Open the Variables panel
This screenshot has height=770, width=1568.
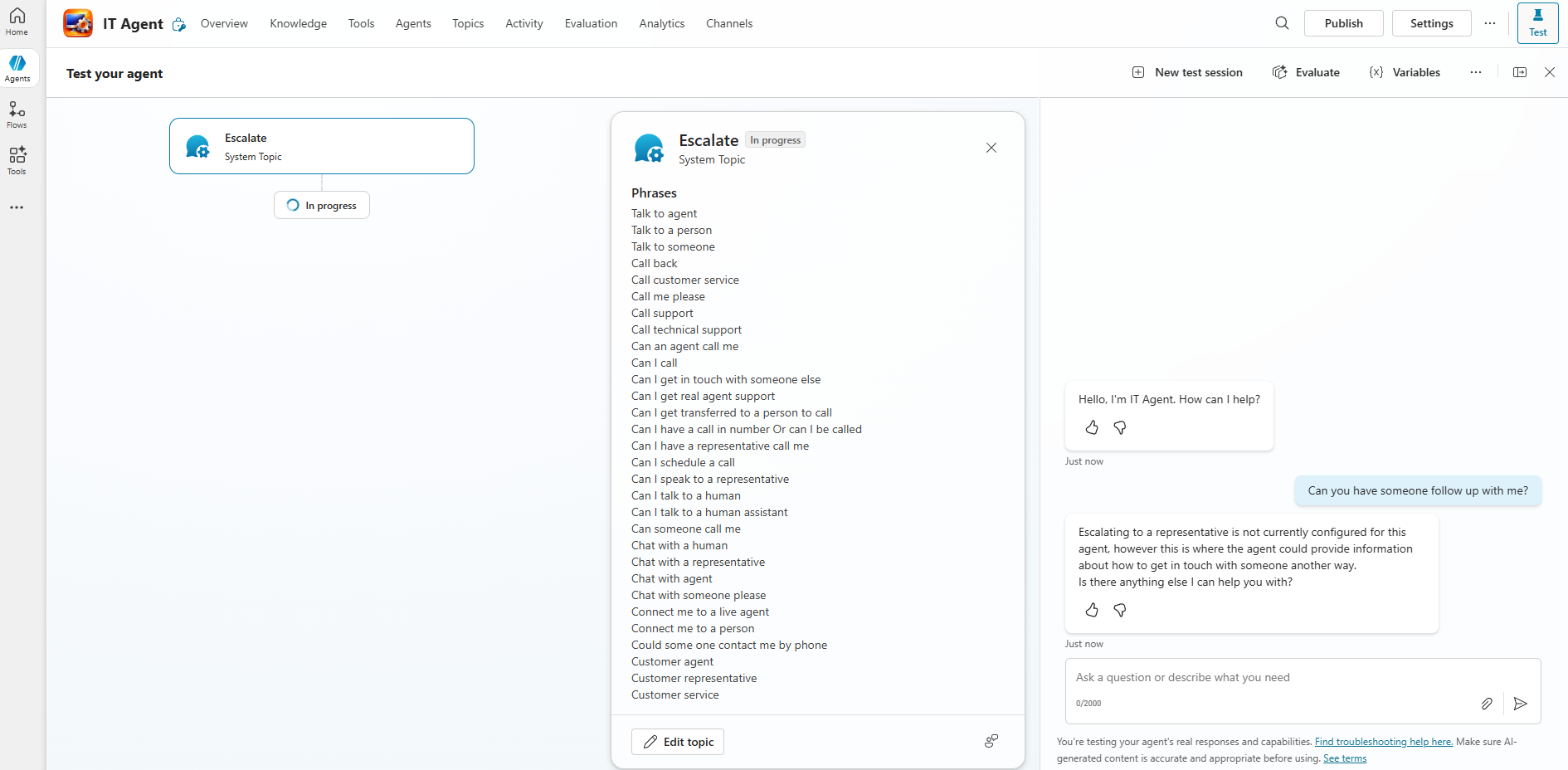(x=1405, y=72)
